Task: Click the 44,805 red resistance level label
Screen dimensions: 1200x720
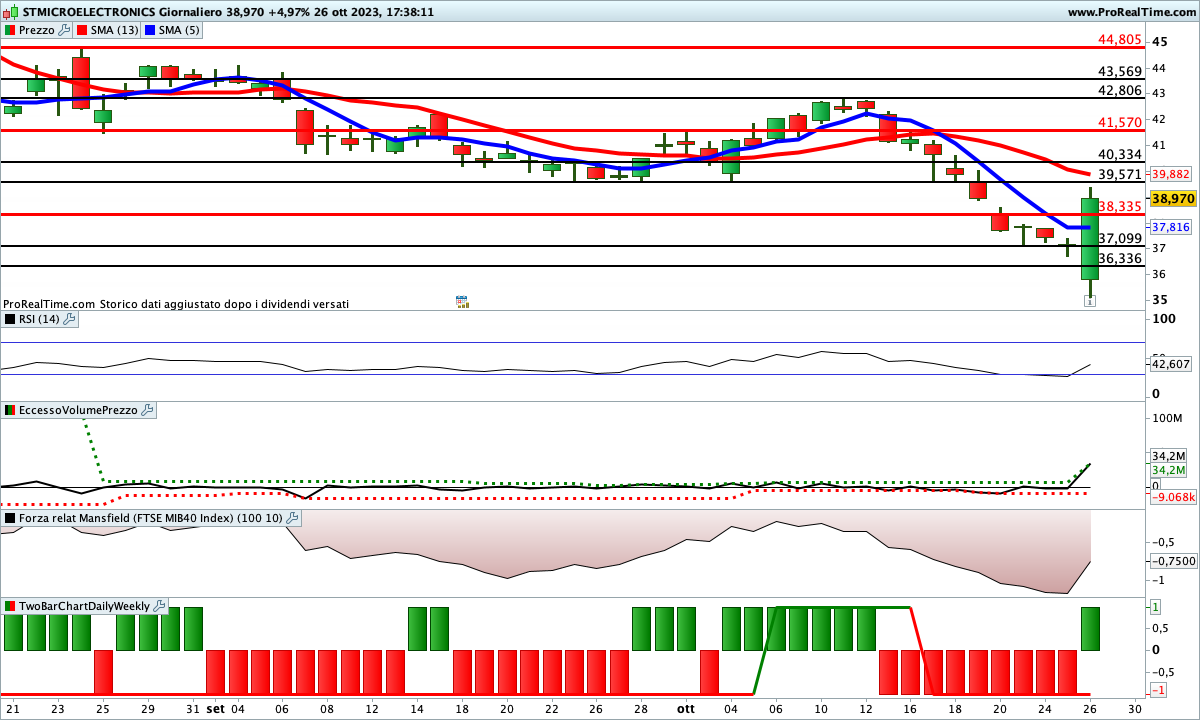Action: pyautogui.click(x=1119, y=40)
